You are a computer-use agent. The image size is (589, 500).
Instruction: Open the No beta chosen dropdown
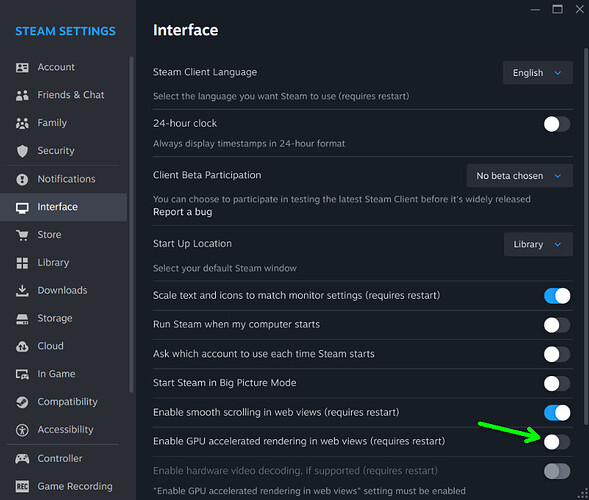(520, 175)
